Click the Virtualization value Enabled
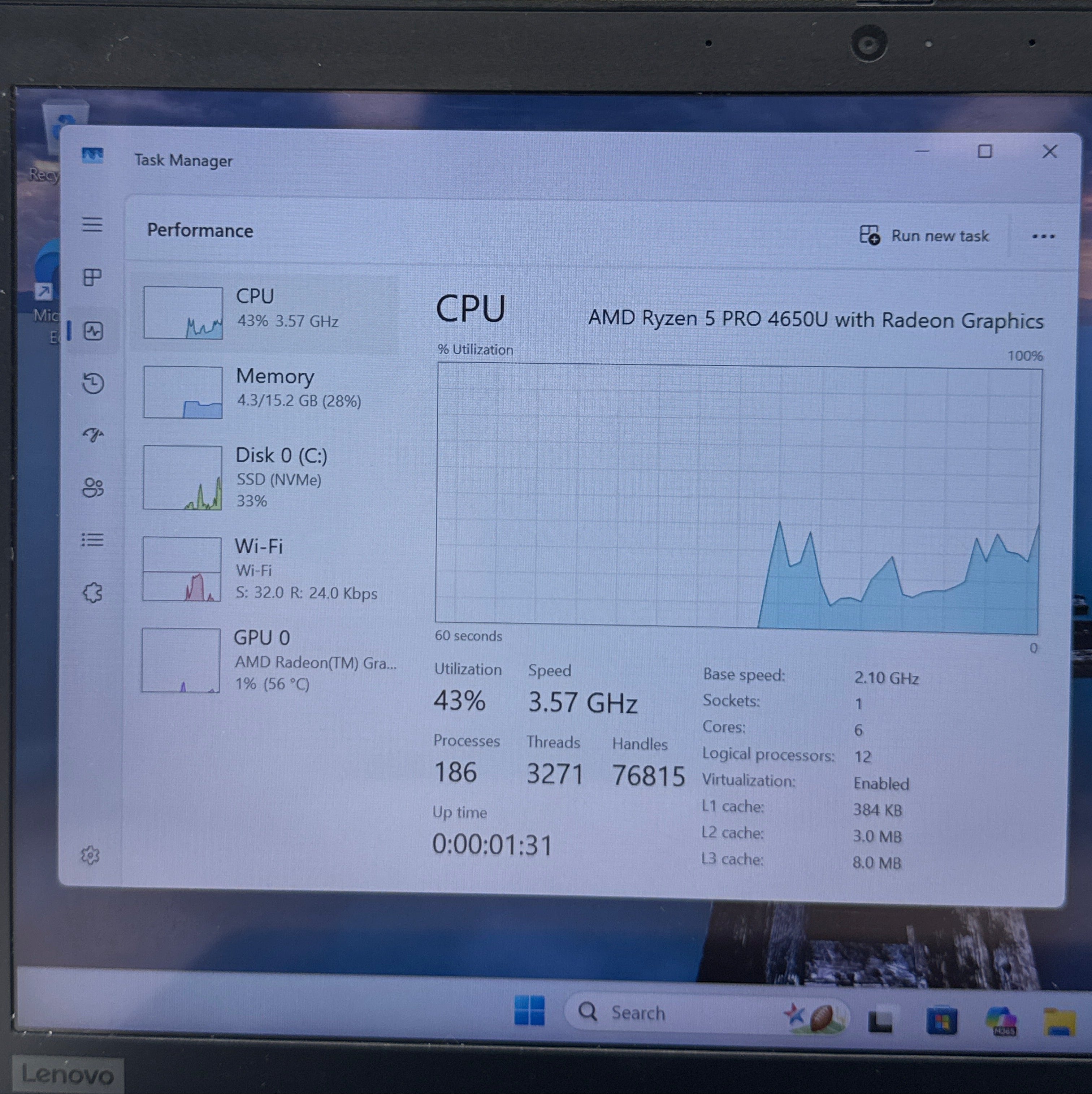This screenshot has height=1094, width=1092. tap(881, 784)
